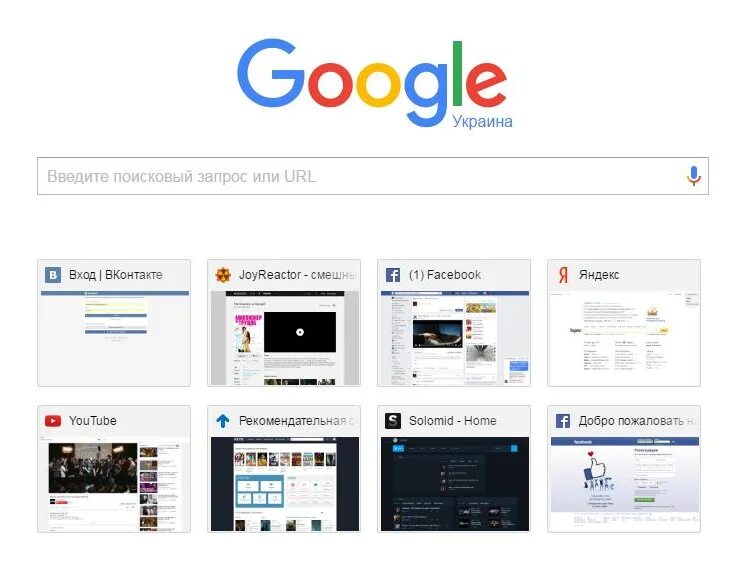
Task: Open the Яндекс page preview thumbnail
Action: pos(624,338)
